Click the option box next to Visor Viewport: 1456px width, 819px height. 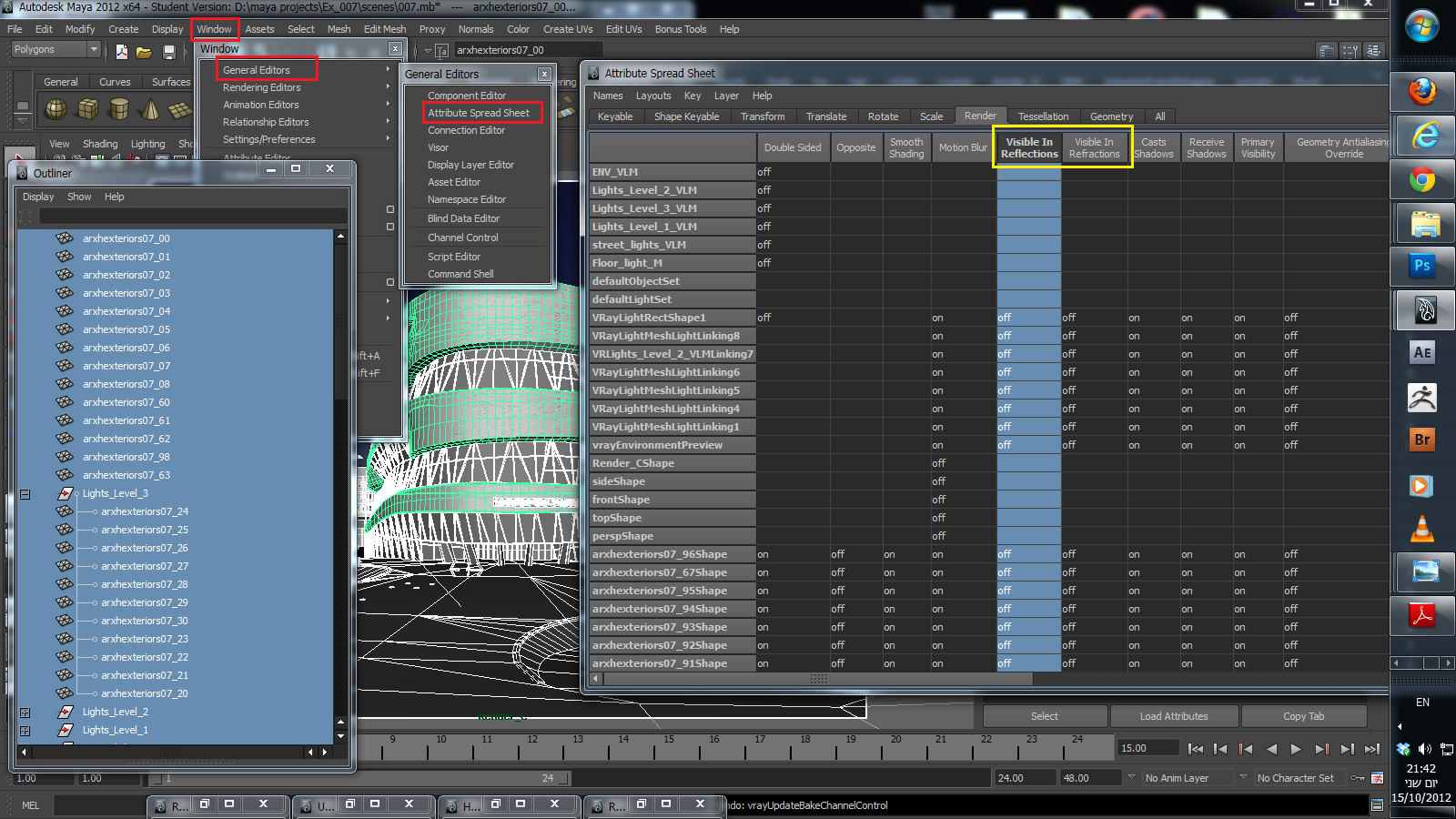[390, 209]
